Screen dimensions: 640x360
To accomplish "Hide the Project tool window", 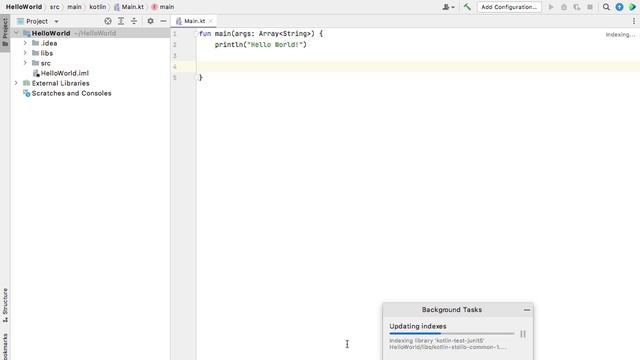I will (x=163, y=21).
